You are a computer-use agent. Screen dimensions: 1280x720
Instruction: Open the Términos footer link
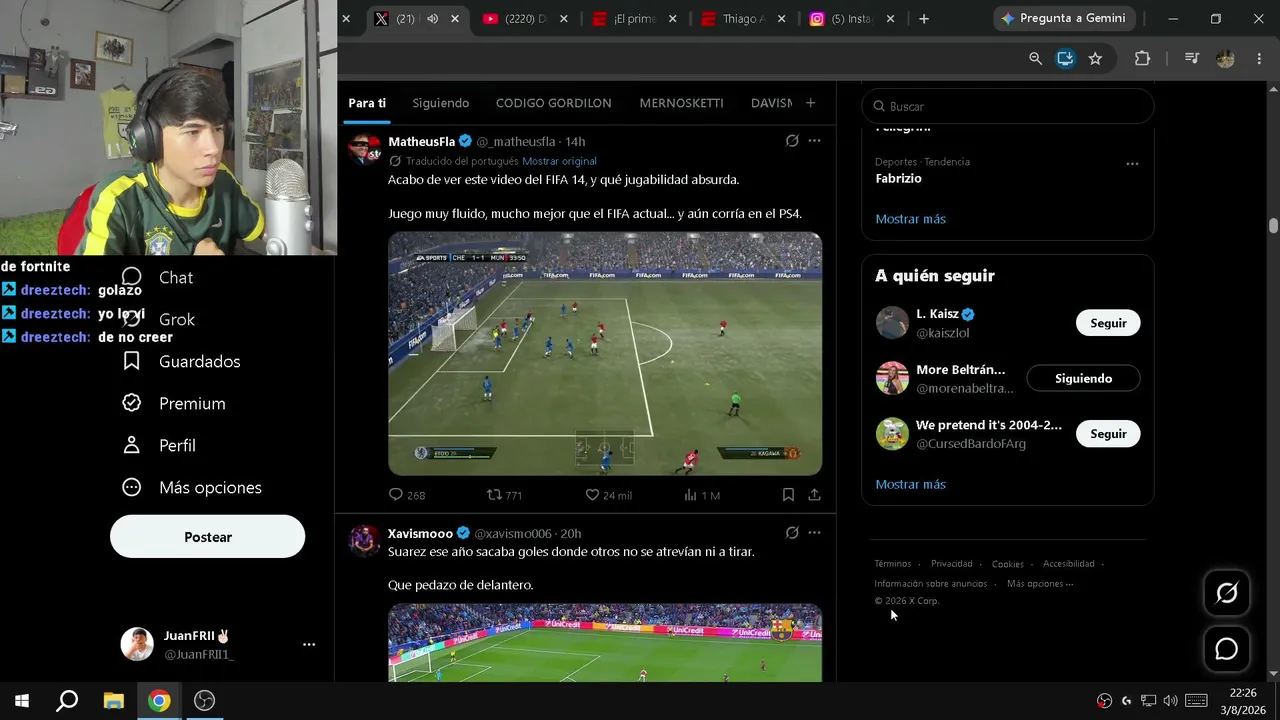point(893,564)
